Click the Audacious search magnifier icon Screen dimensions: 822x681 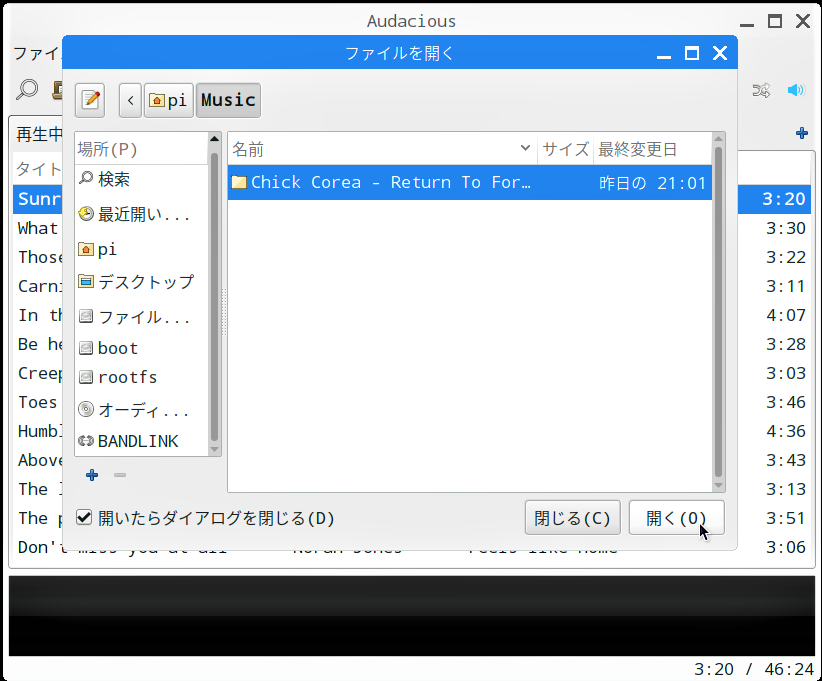pyautogui.click(x=27, y=90)
